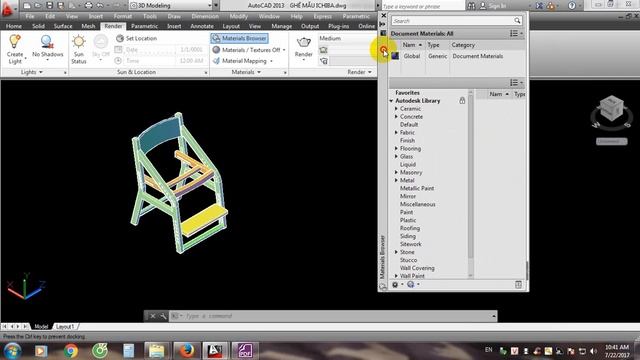This screenshot has height=360, width=640.
Task: Click the Plot printer icon
Action: point(89,6)
